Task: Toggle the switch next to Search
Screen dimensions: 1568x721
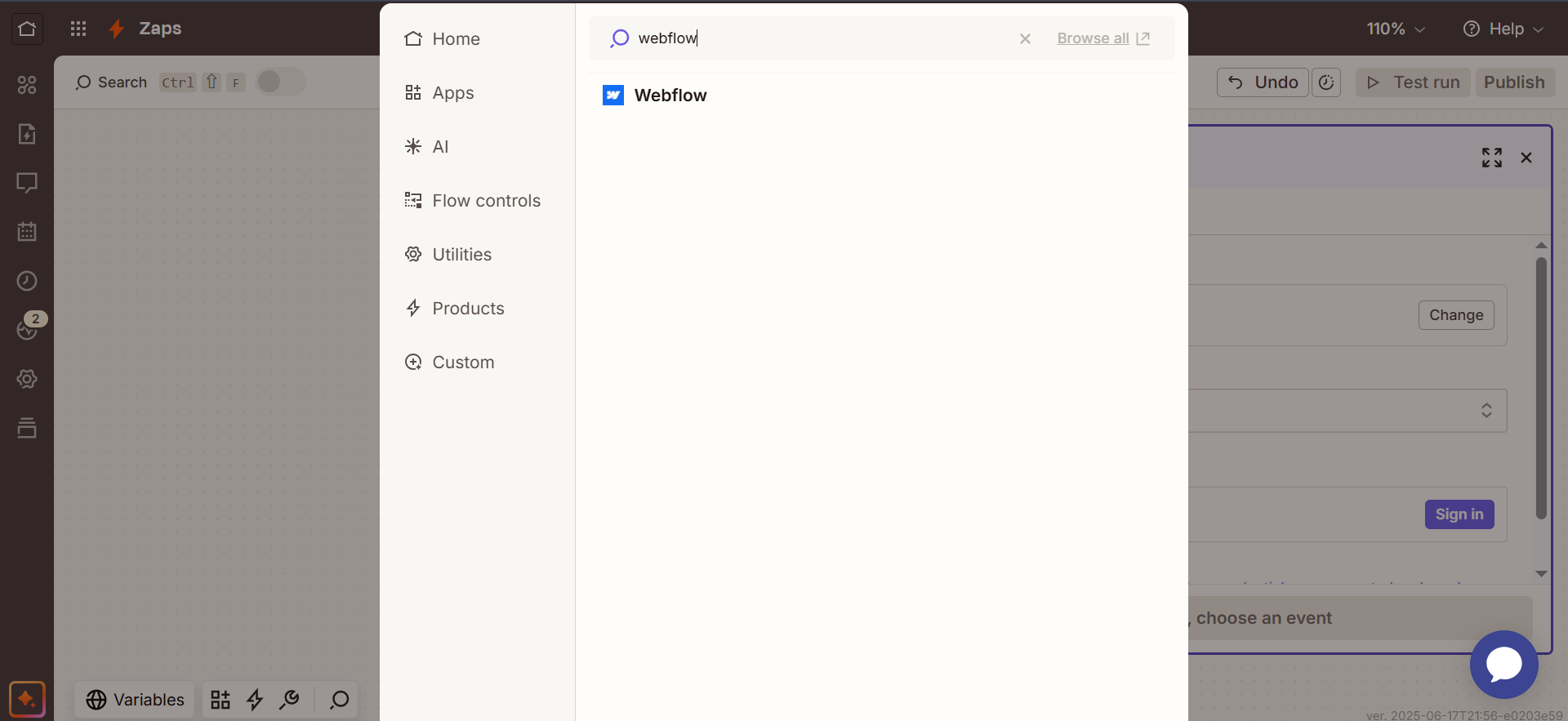Action: tap(280, 82)
